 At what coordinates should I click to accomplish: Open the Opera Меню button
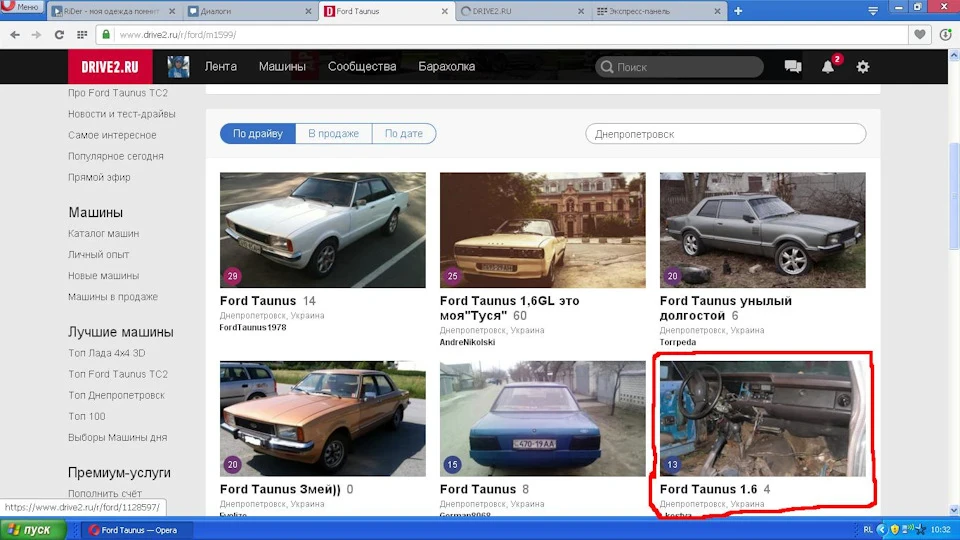point(21,7)
